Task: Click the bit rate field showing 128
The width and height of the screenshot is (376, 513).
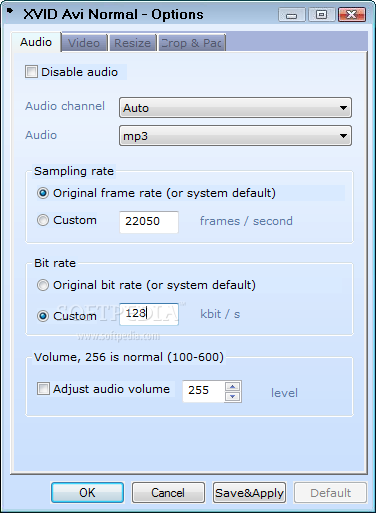Action: (x=149, y=314)
